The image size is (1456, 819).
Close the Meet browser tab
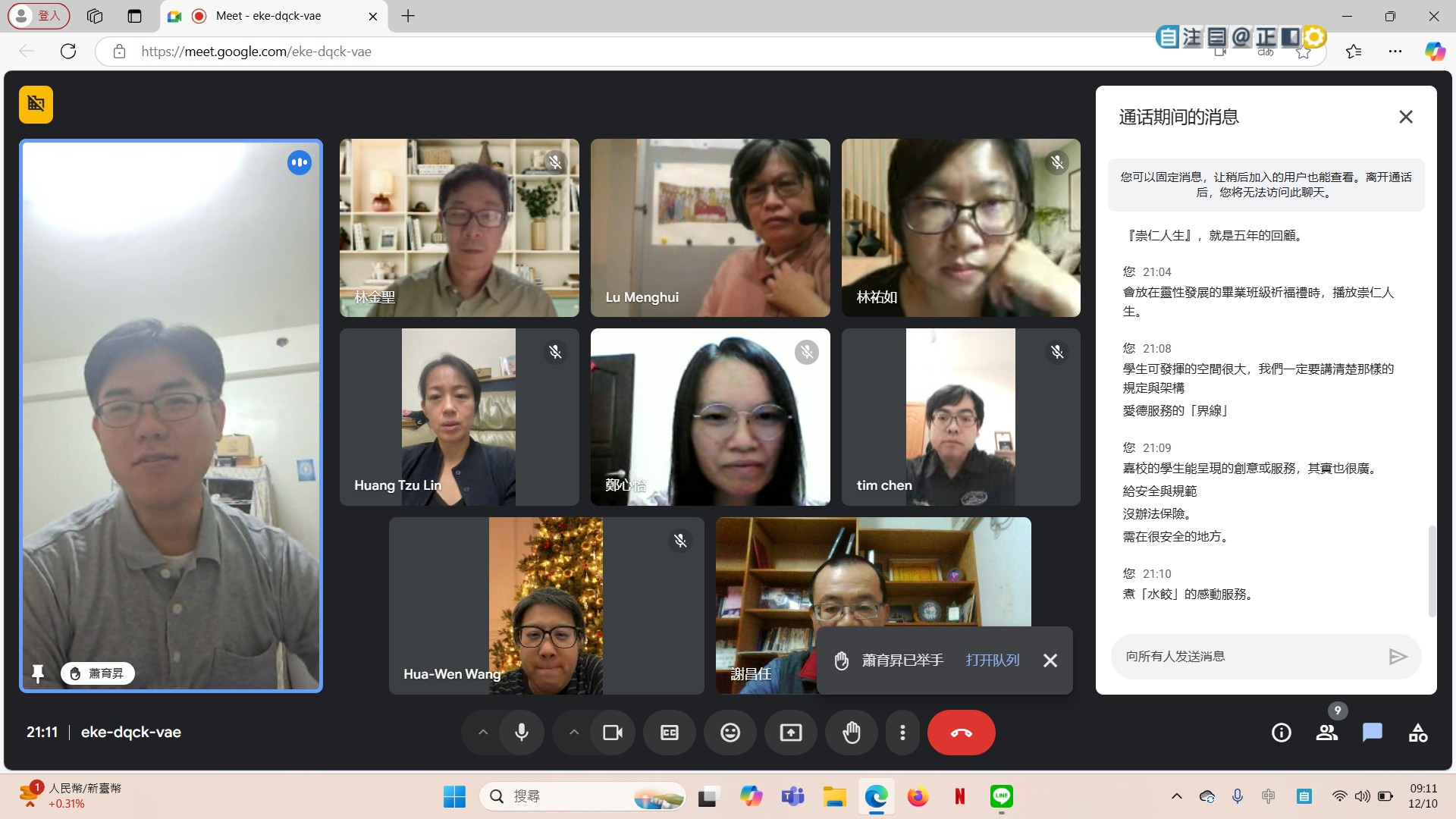373,16
